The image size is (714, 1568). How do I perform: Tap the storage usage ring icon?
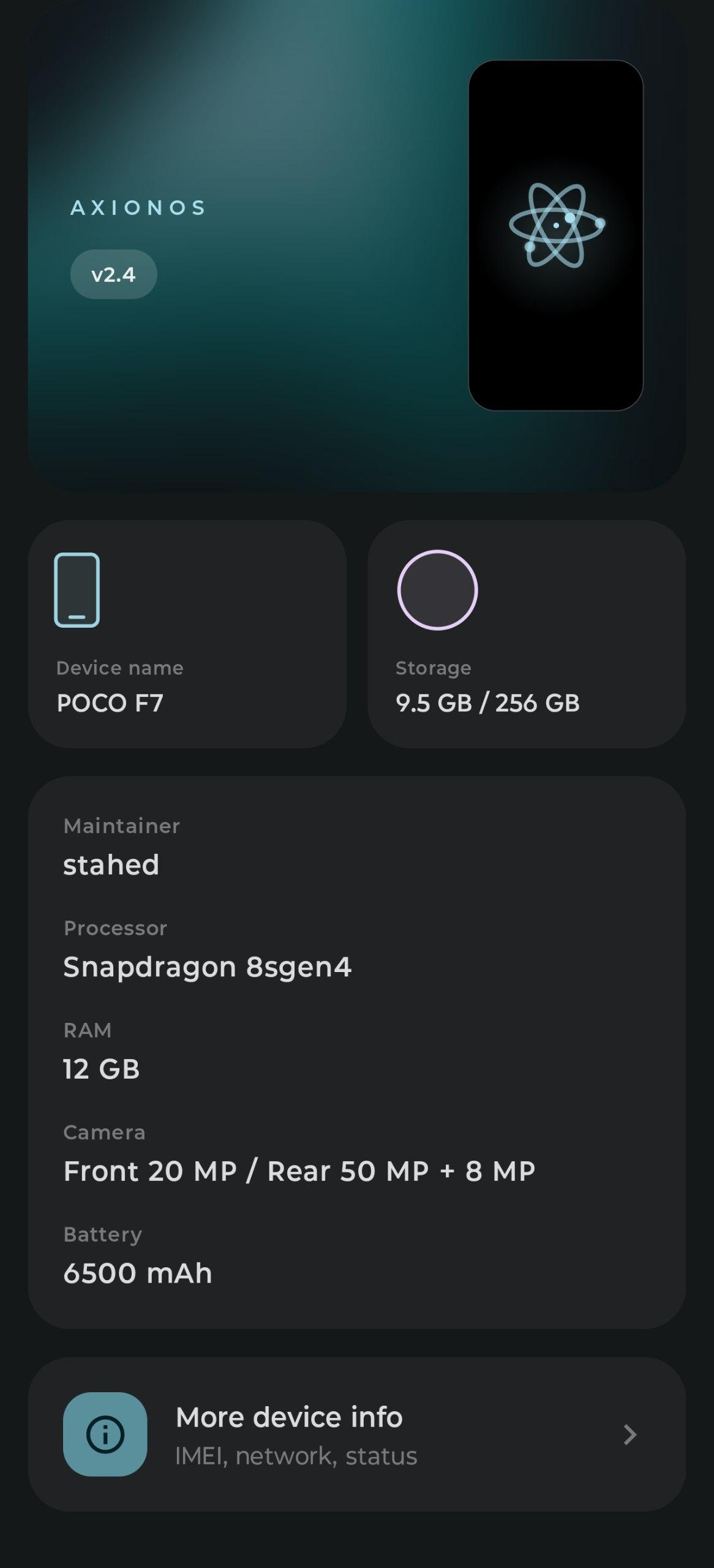point(437,590)
